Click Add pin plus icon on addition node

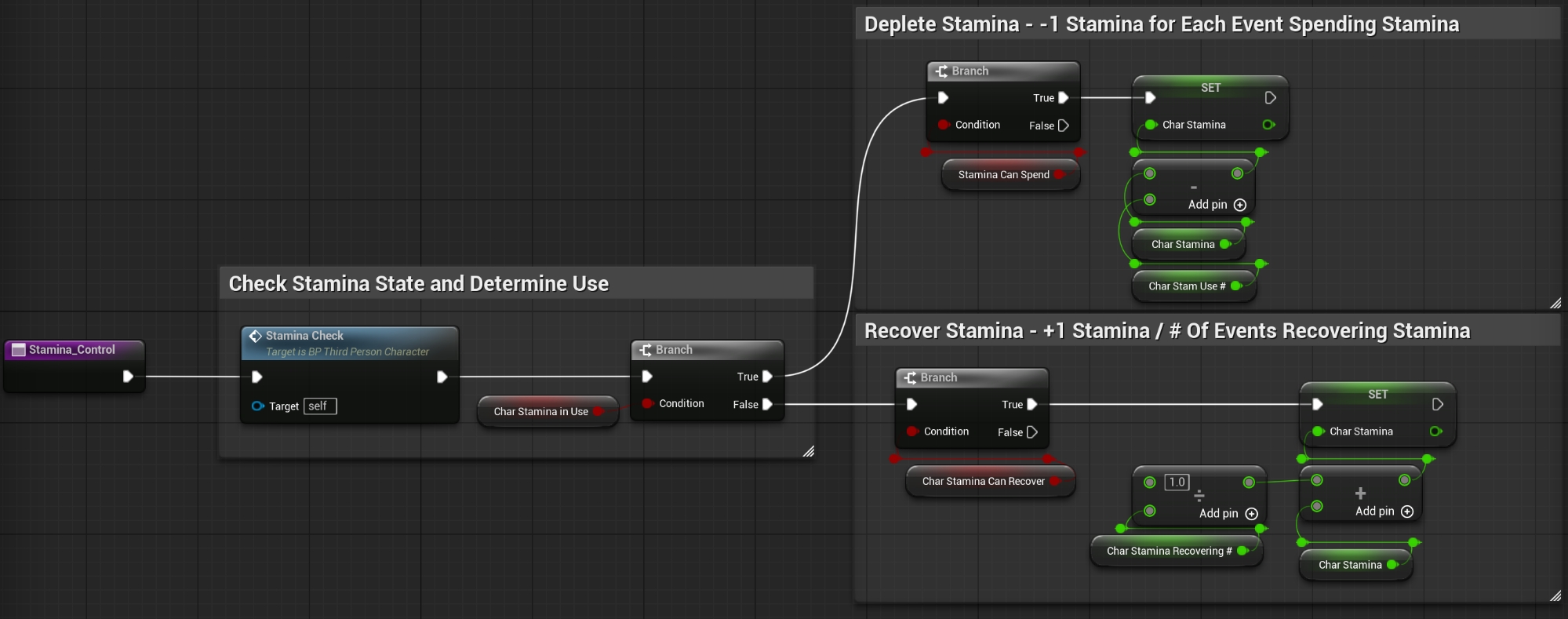[1407, 512]
